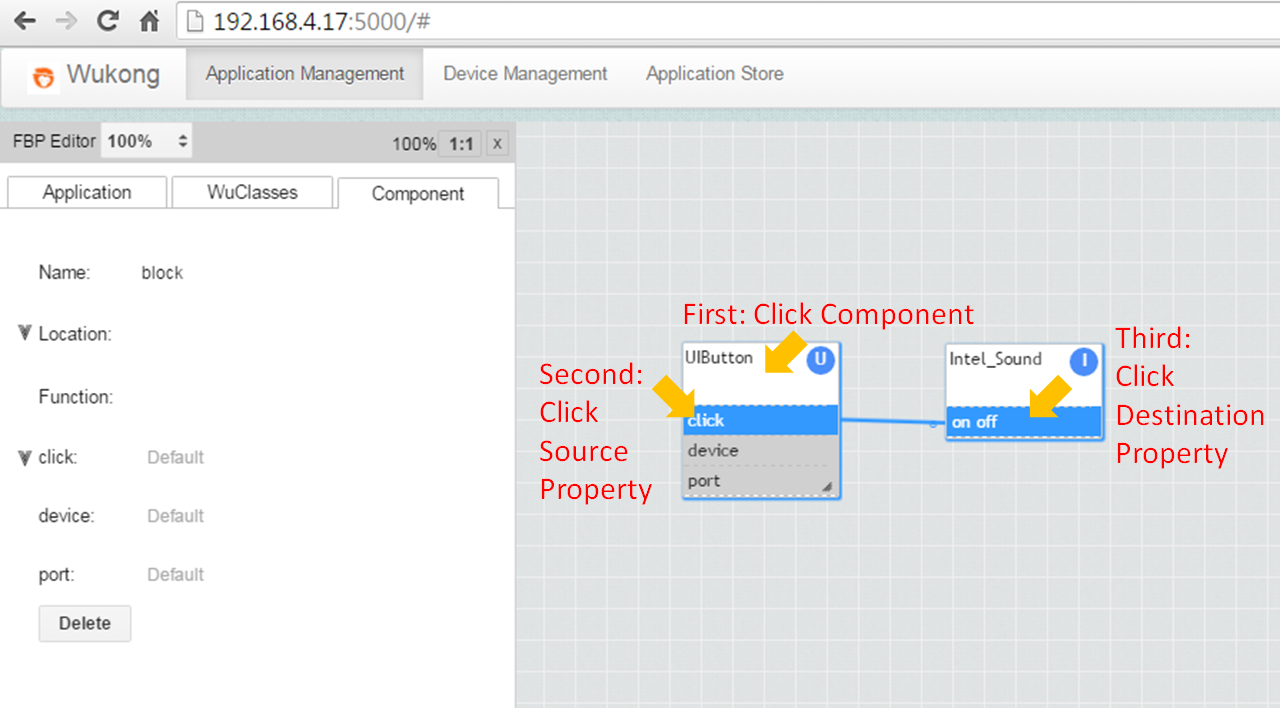This screenshot has width=1286, height=708.
Task: Select the port property of UIButton
Action: [761, 481]
